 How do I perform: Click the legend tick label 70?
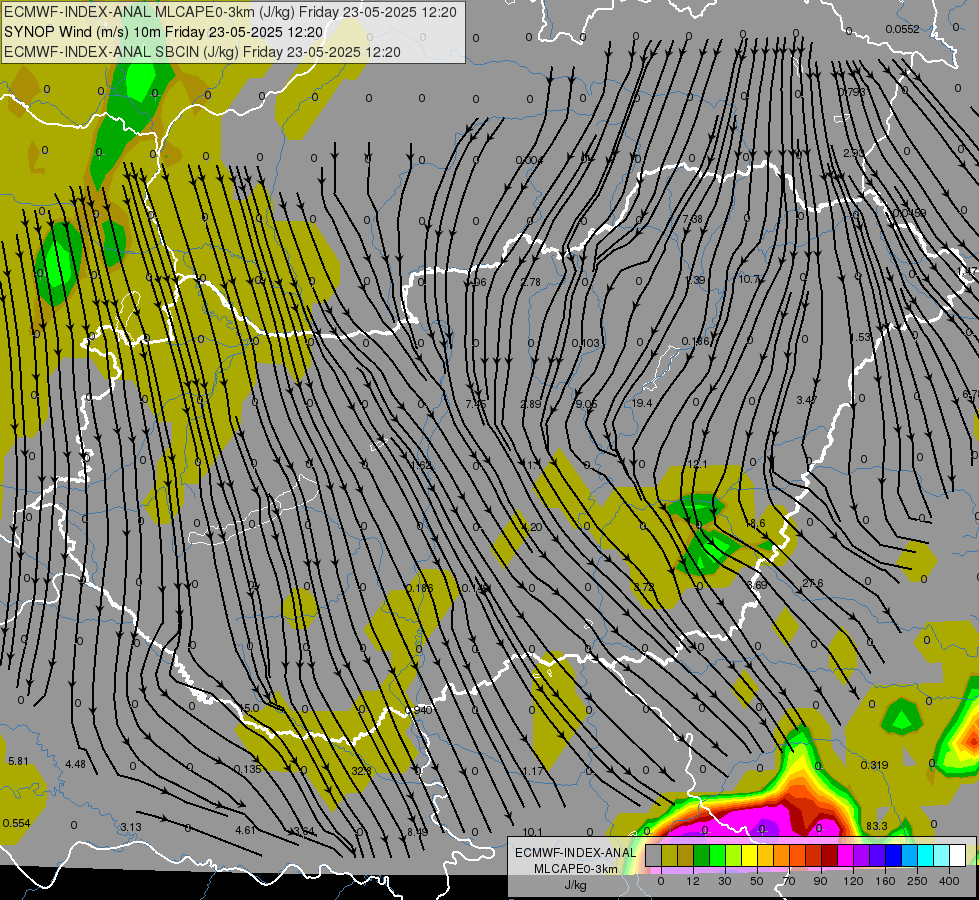point(789,881)
